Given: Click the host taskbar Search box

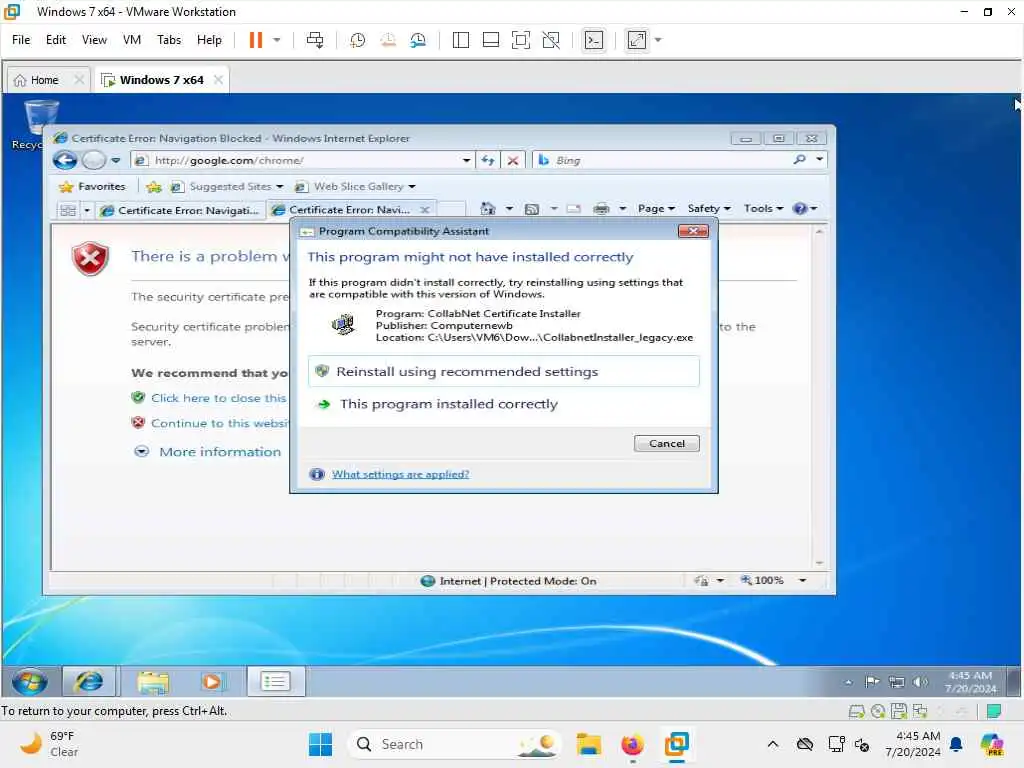Looking at the screenshot, I should pyautogui.click(x=455, y=744).
